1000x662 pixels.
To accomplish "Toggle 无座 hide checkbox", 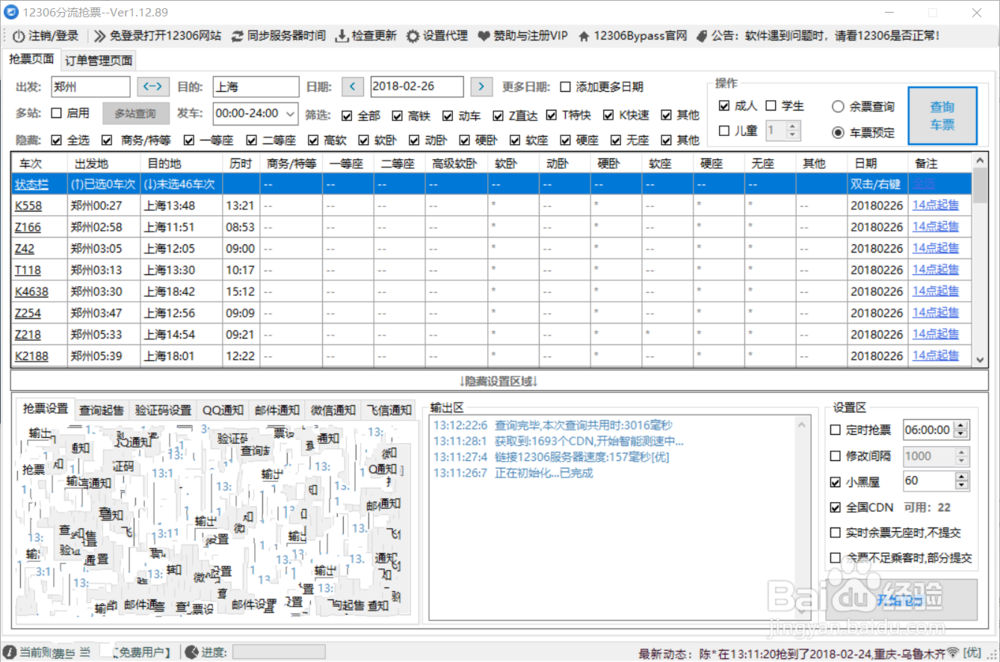I will point(615,140).
